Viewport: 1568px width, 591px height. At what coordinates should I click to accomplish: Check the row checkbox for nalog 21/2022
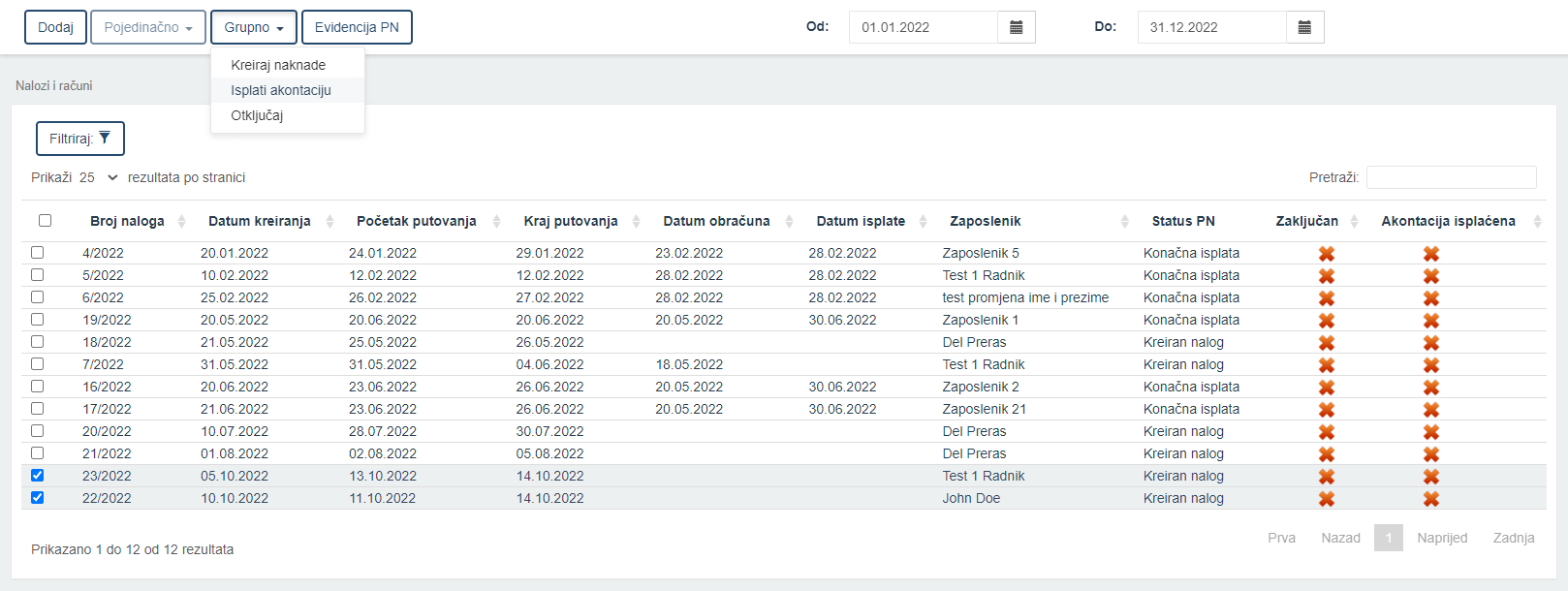37,453
